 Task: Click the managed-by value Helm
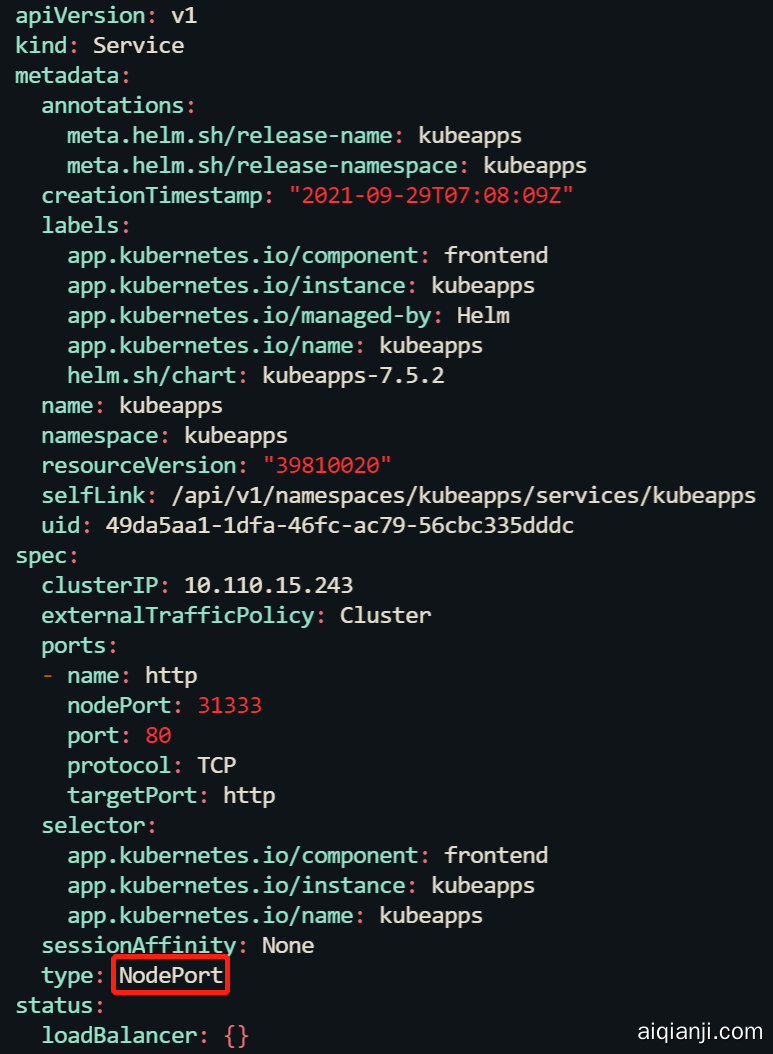483,316
